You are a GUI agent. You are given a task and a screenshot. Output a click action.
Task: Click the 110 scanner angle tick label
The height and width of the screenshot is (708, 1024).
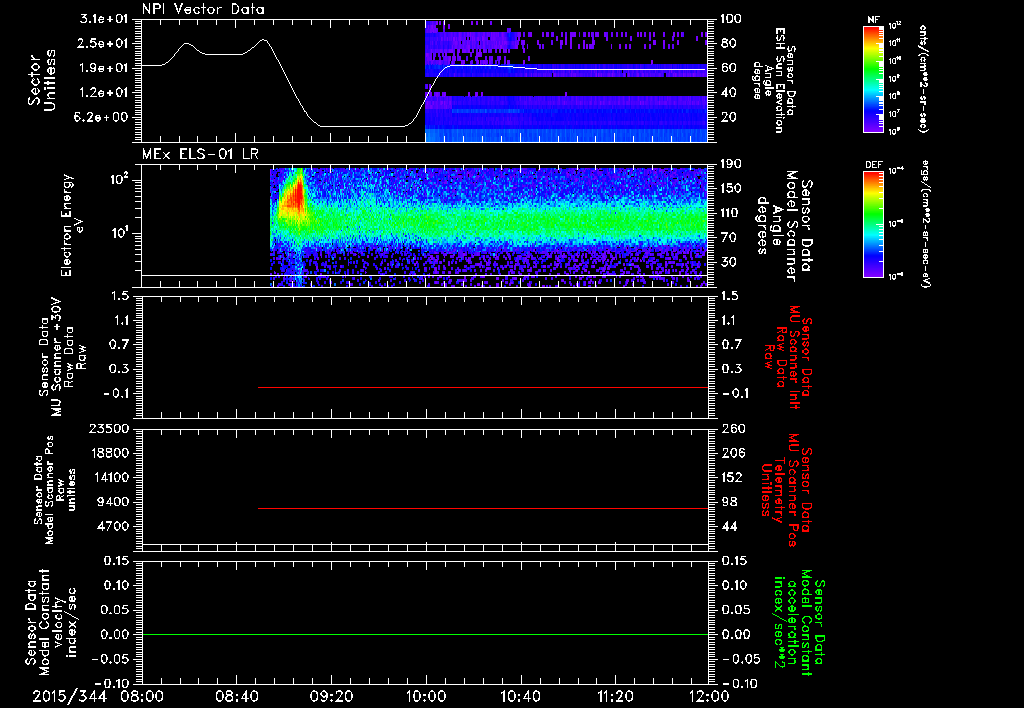(x=731, y=213)
